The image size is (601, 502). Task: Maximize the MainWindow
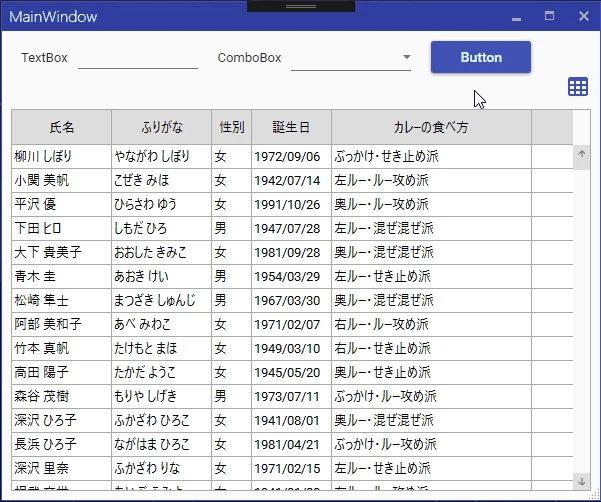click(x=549, y=16)
